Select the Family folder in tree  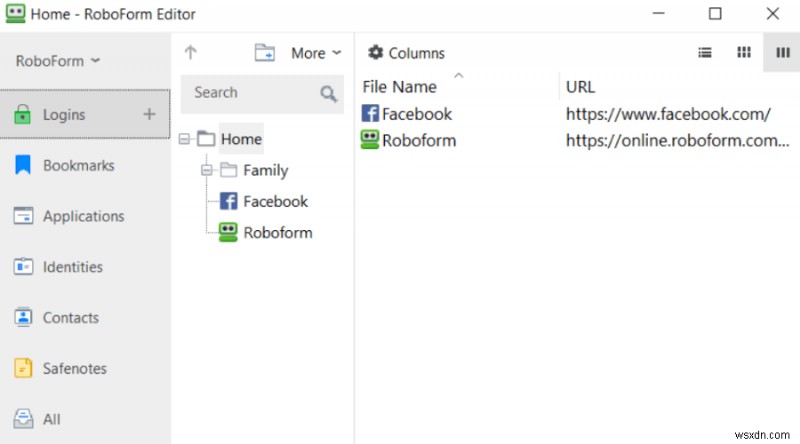pos(265,170)
